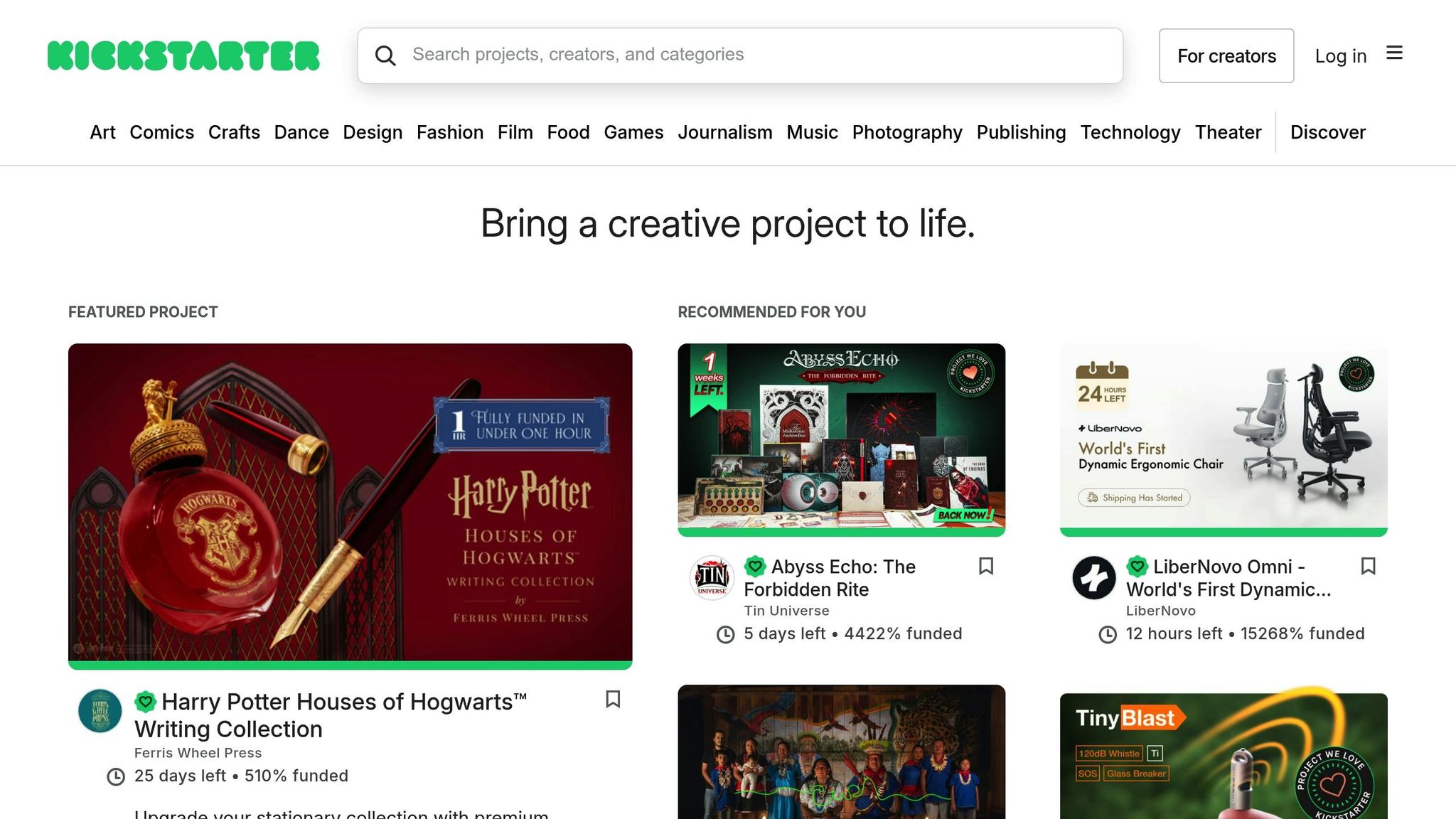Open the Journalism category
The image size is (1456, 819).
(725, 132)
